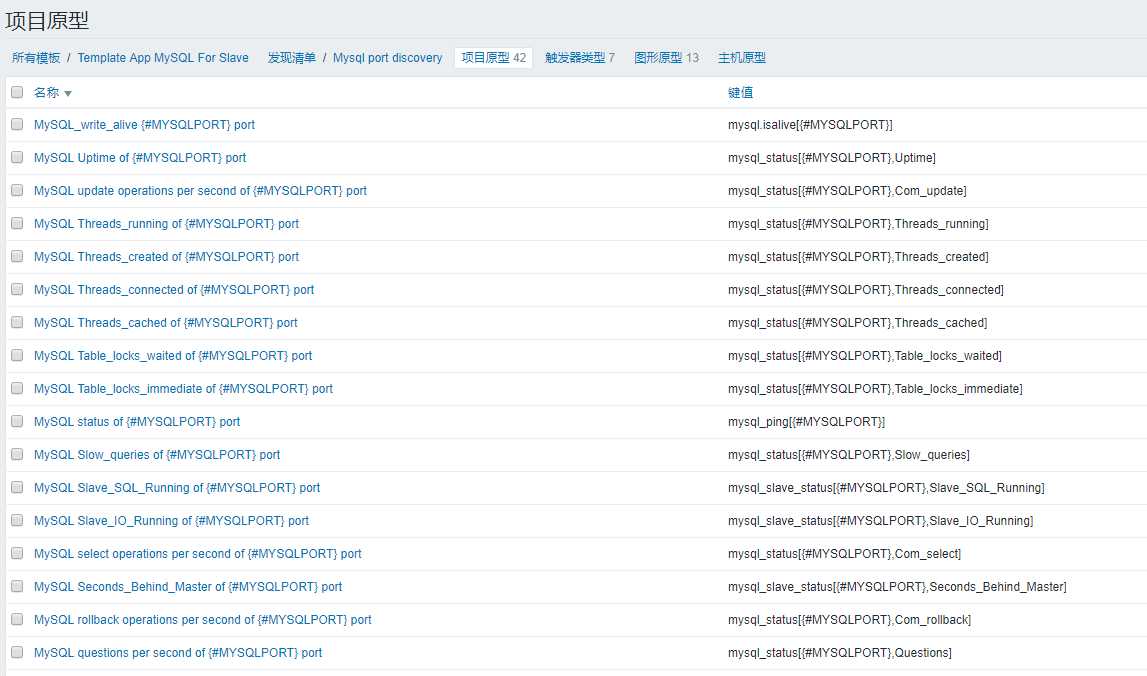This screenshot has width=1147, height=676.
Task: Open MySQL Threads_created item prototype
Action: click(166, 257)
